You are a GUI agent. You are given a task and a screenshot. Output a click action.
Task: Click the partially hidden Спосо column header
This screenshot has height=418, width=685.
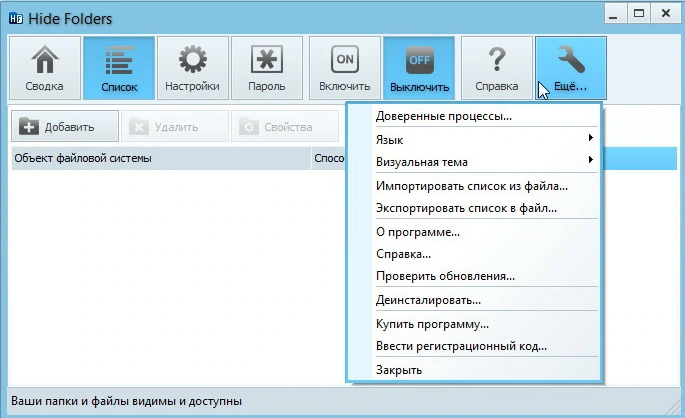click(x=329, y=158)
